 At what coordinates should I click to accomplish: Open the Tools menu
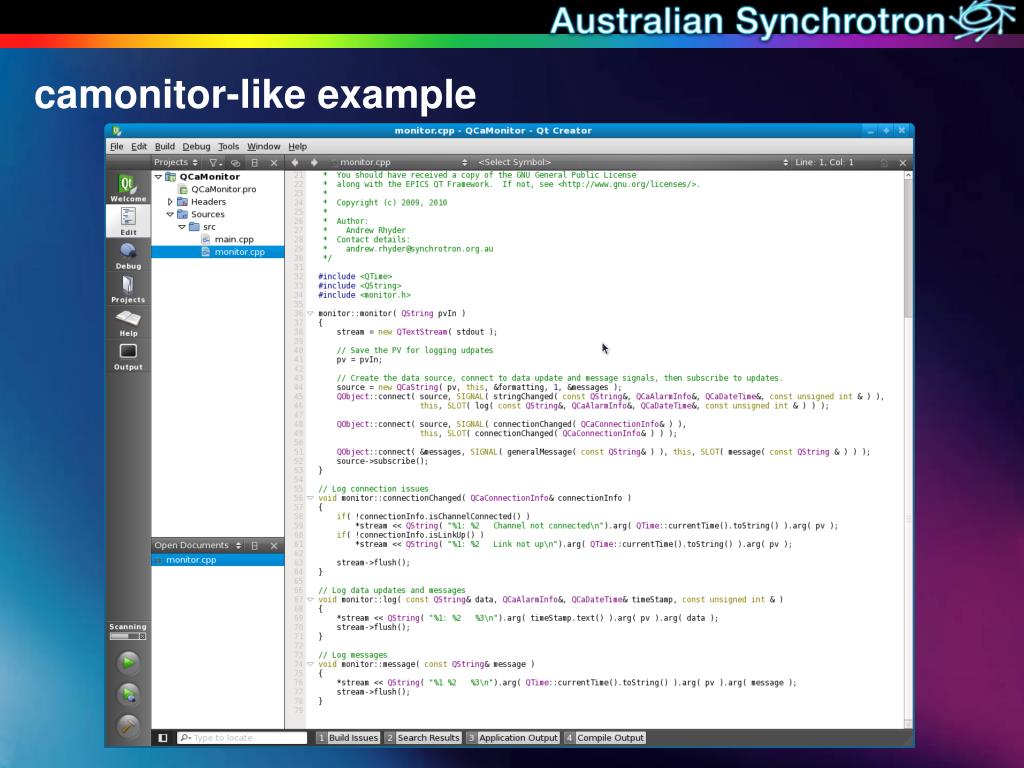(x=228, y=146)
